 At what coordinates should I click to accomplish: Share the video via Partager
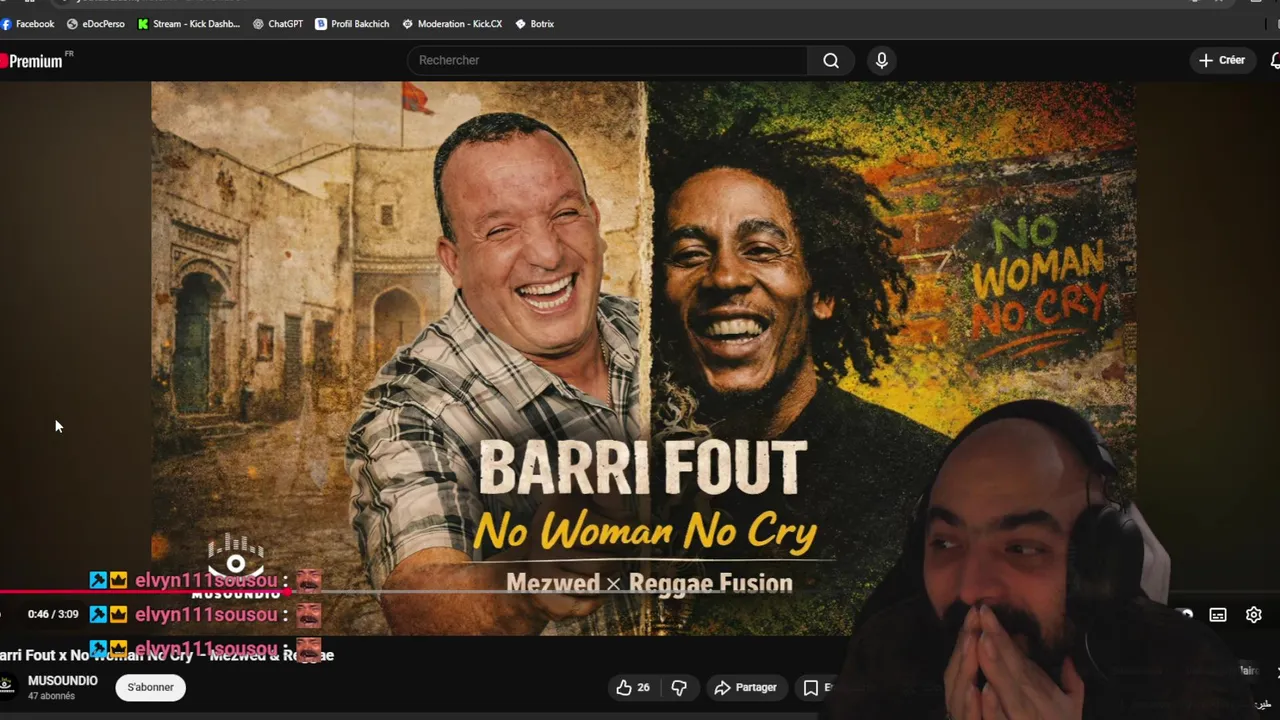(x=746, y=687)
